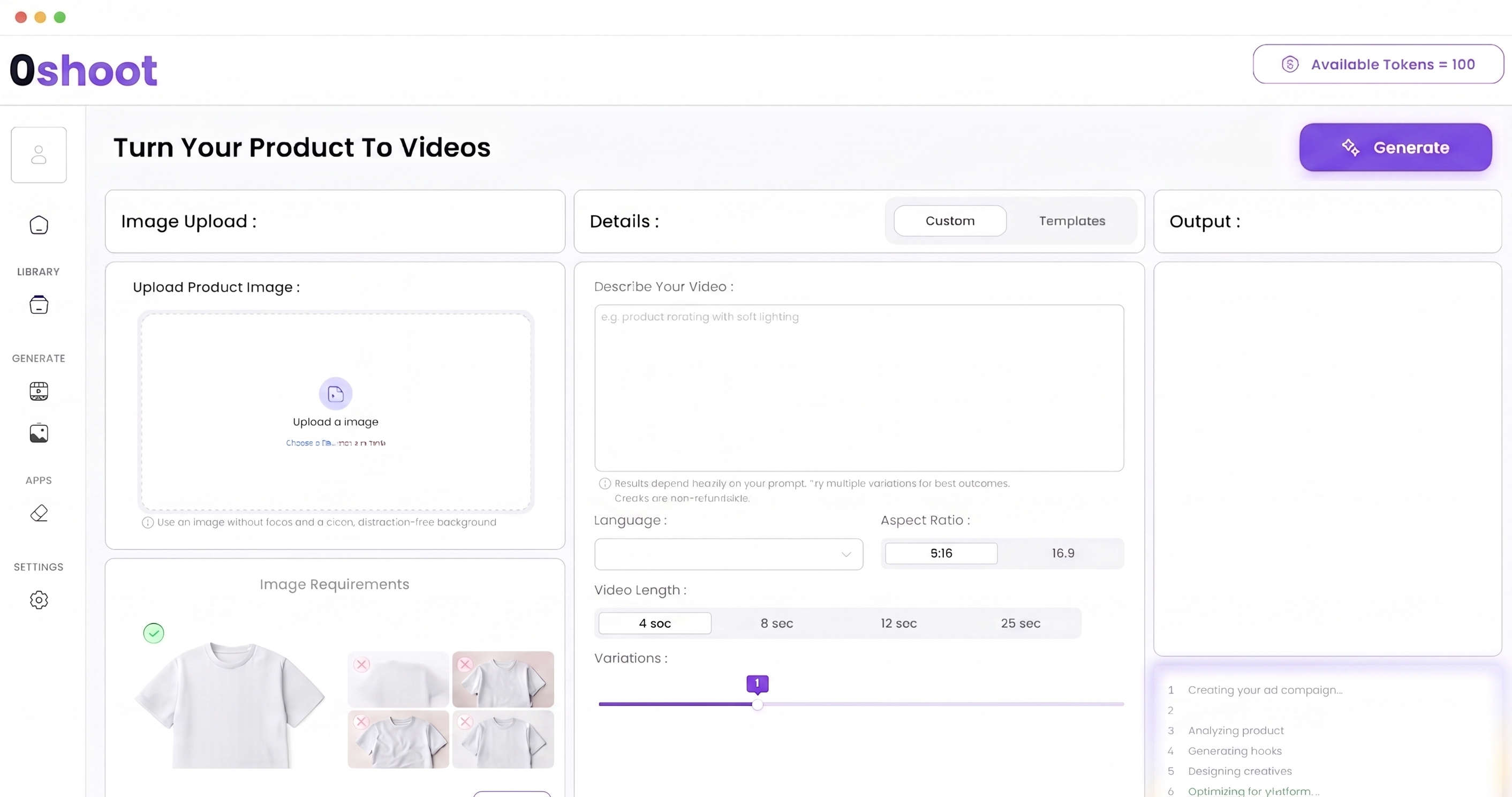Open the Settings gear icon
Screen dimensions: 1512x797
click(39, 600)
